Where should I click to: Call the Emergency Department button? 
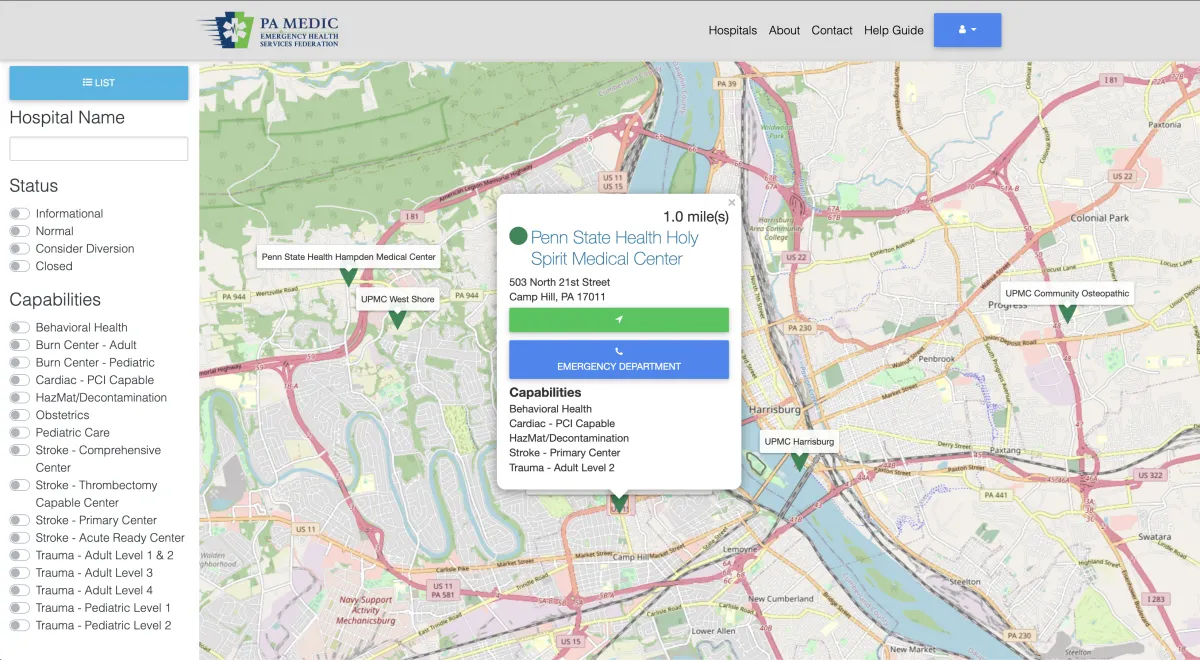(x=619, y=359)
